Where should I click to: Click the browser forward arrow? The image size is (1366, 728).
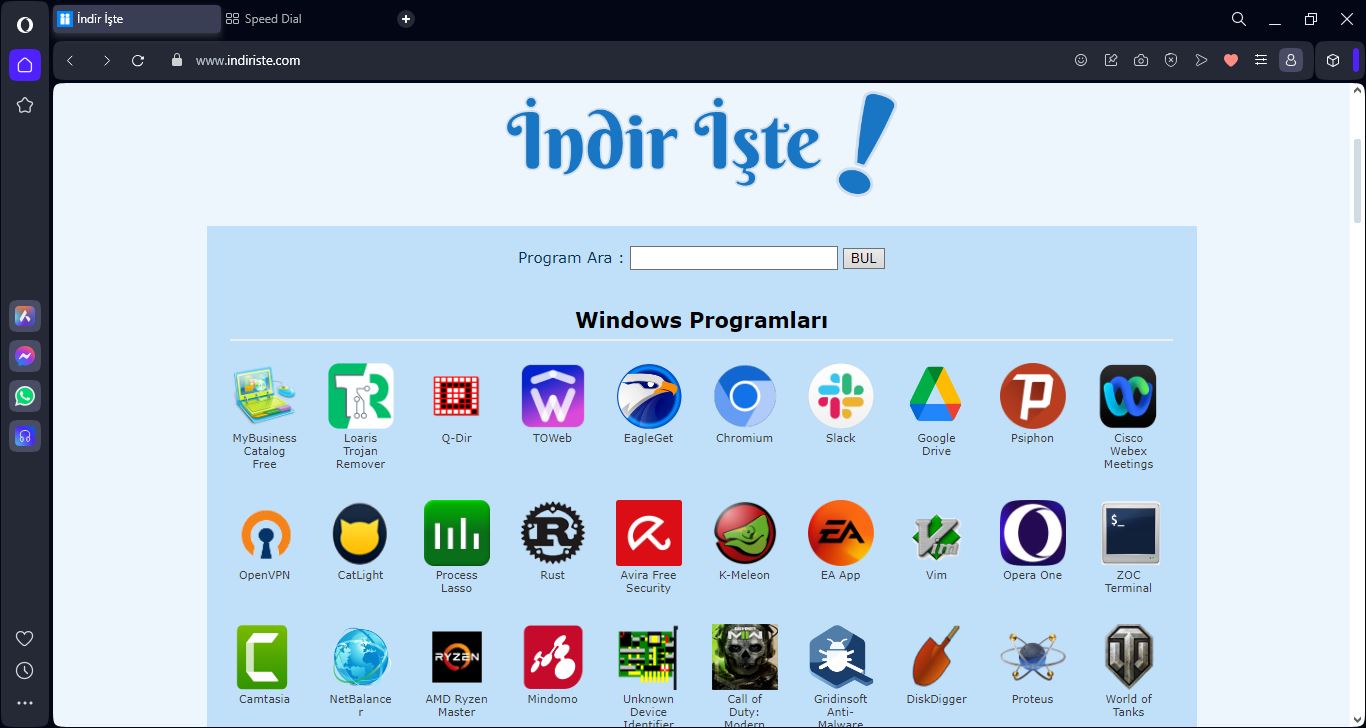coord(106,60)
